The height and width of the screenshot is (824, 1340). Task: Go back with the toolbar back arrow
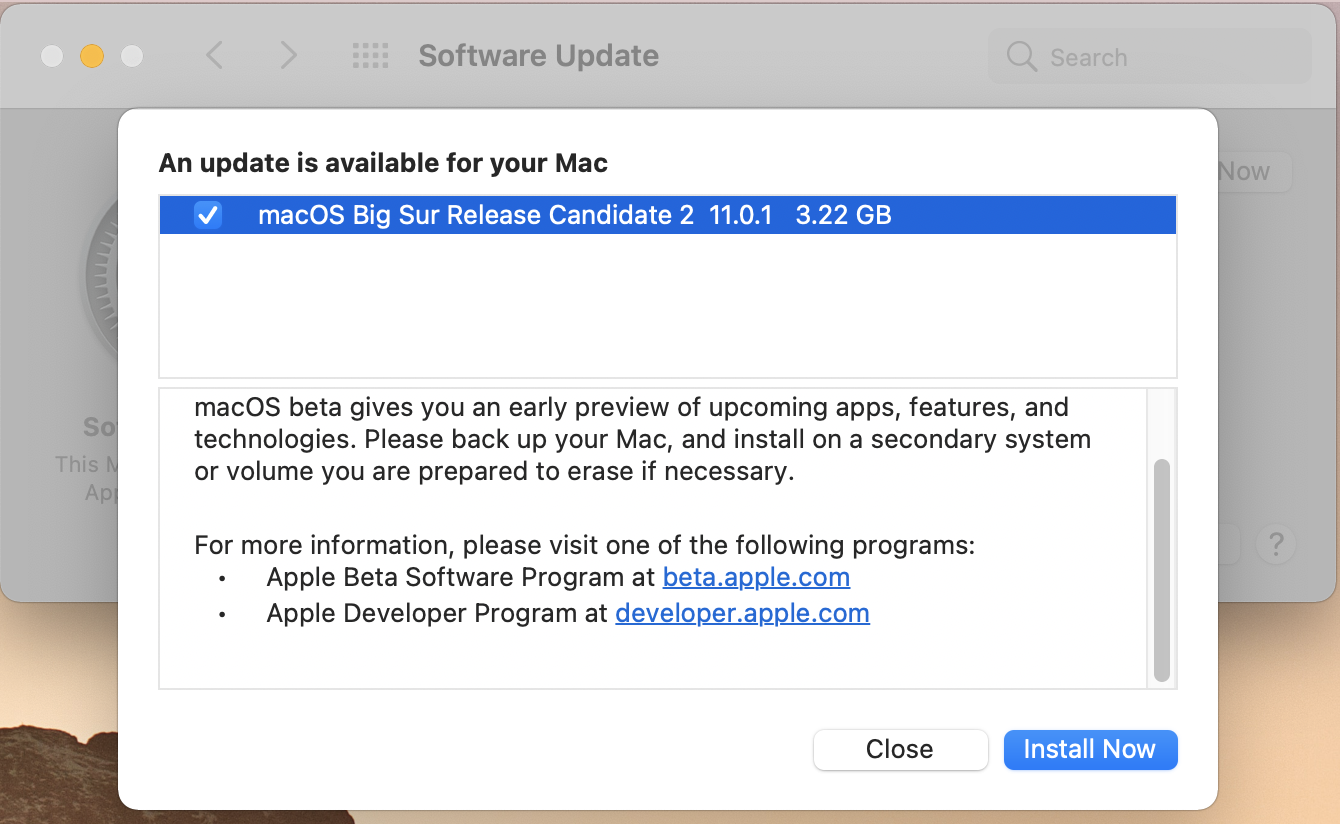[x=214, y=55]
